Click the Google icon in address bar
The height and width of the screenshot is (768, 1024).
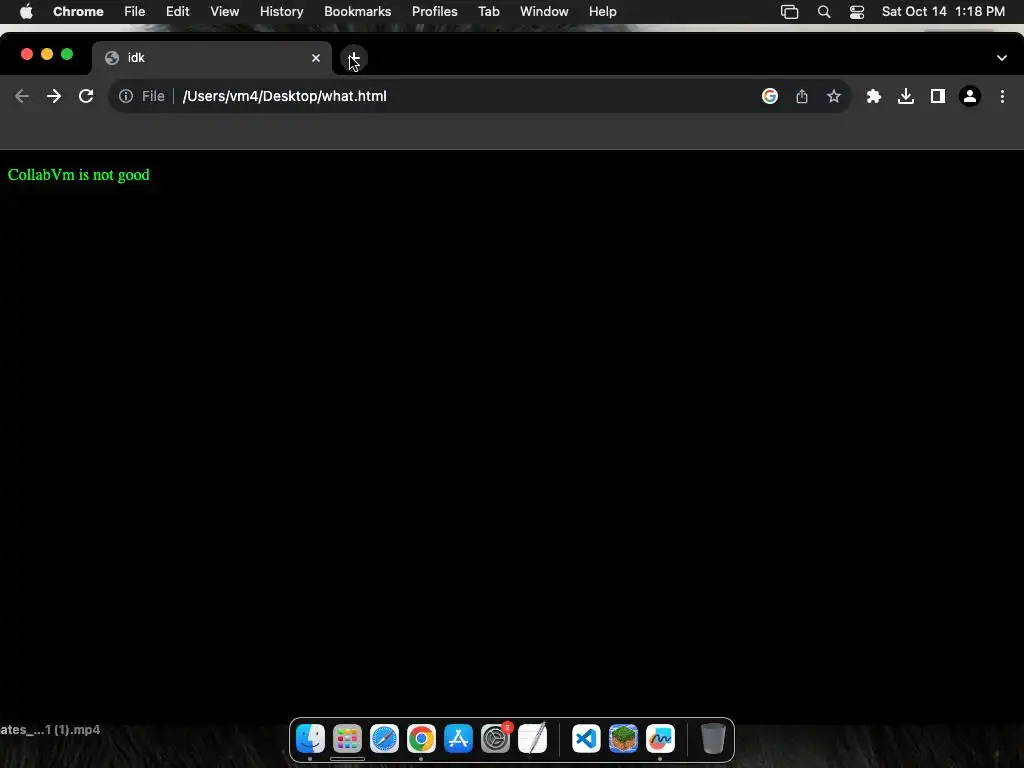(x=770, y=96)
